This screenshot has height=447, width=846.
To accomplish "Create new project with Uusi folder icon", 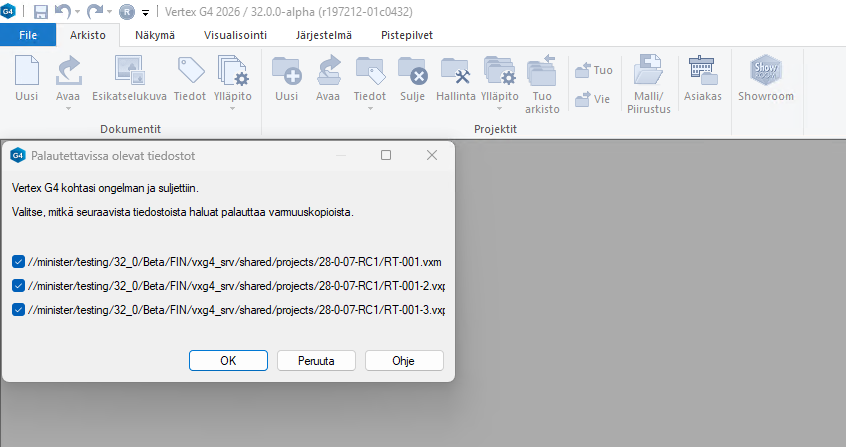I will (286, 70).
